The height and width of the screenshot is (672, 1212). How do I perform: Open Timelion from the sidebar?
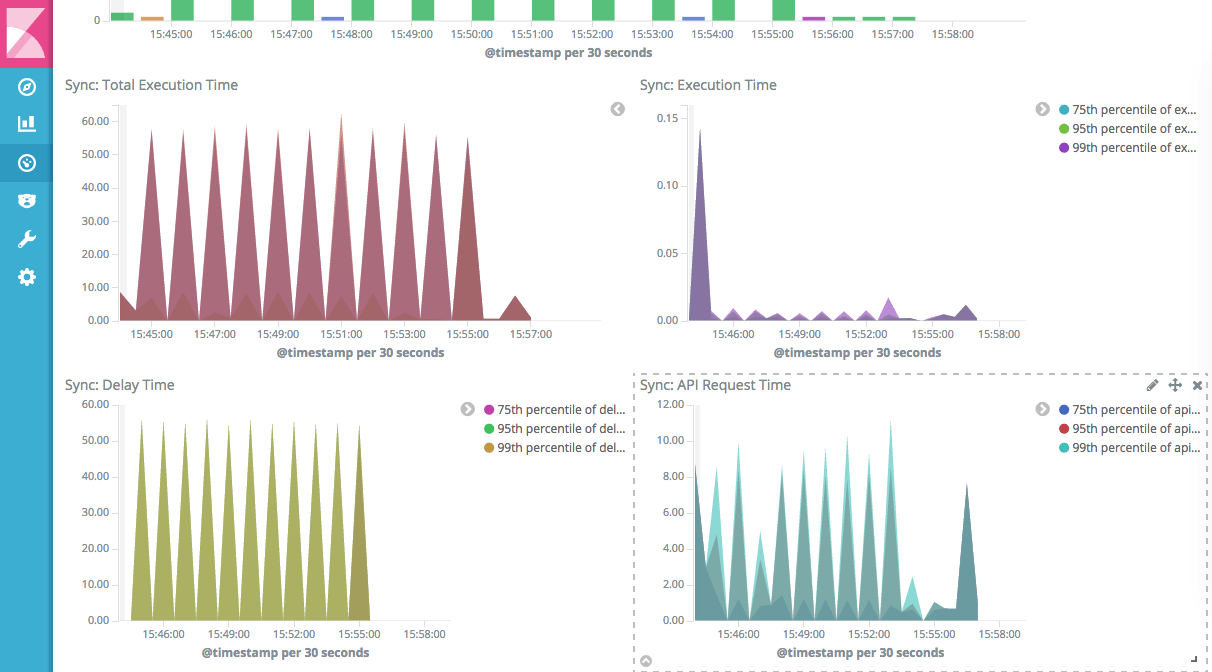coord(27,201)
